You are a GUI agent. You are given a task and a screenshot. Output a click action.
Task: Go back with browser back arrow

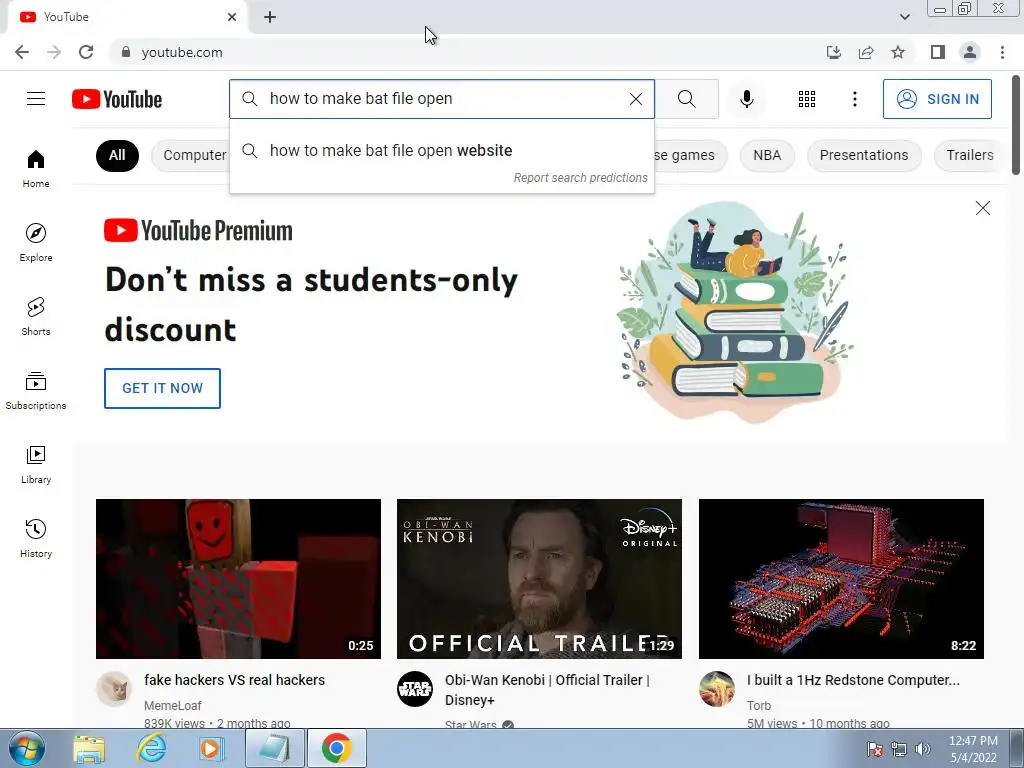[22, 52]
